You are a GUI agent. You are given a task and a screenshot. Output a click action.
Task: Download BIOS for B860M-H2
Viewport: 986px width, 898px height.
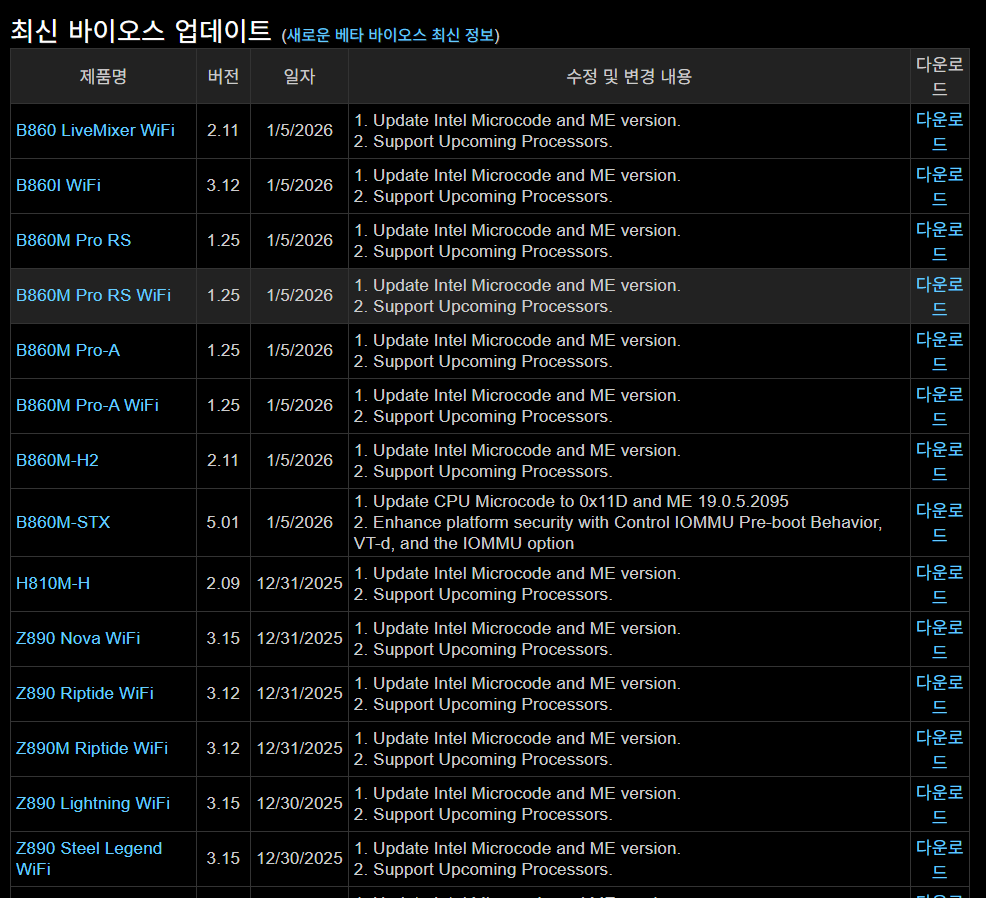(939, 461)
